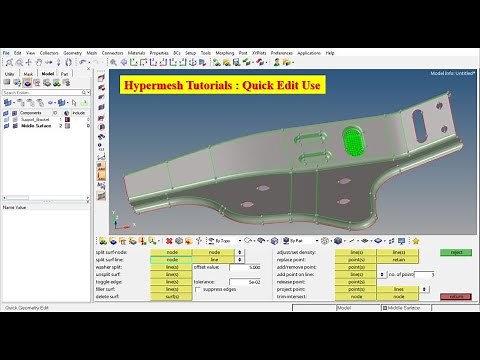Click the hand pan tool in top toolbar
This screenshot has width=480, height=360.
point(39,62)
